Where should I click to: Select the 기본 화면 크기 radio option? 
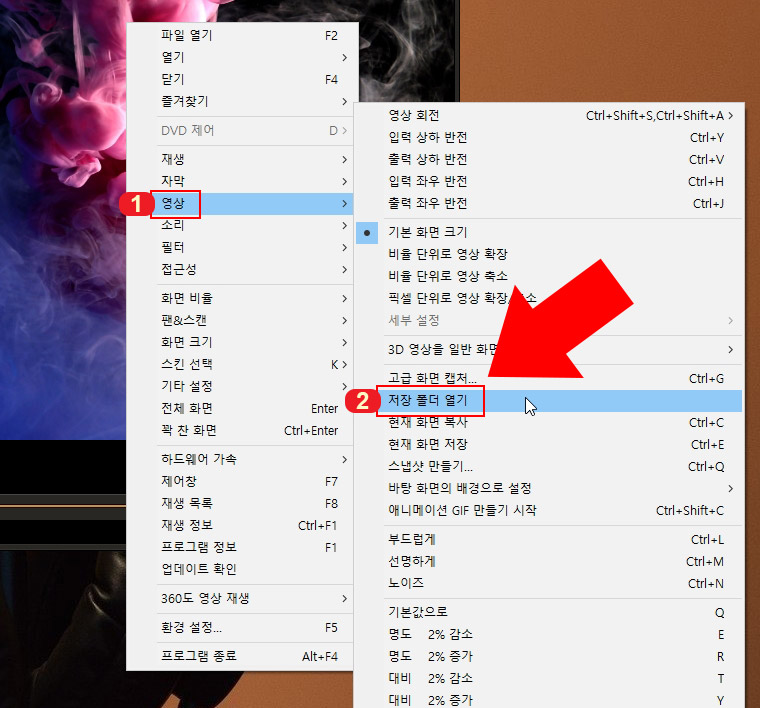point(549,233)
